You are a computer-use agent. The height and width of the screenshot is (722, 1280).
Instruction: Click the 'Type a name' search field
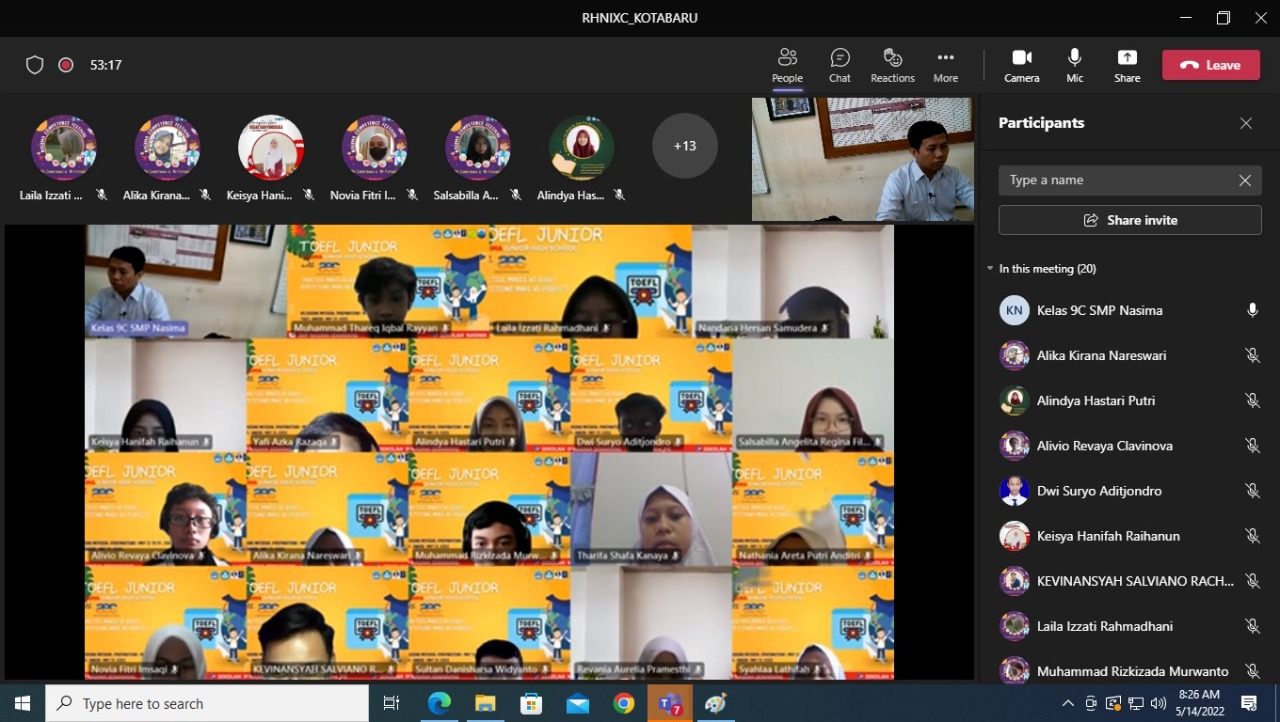coord(1115,180)
